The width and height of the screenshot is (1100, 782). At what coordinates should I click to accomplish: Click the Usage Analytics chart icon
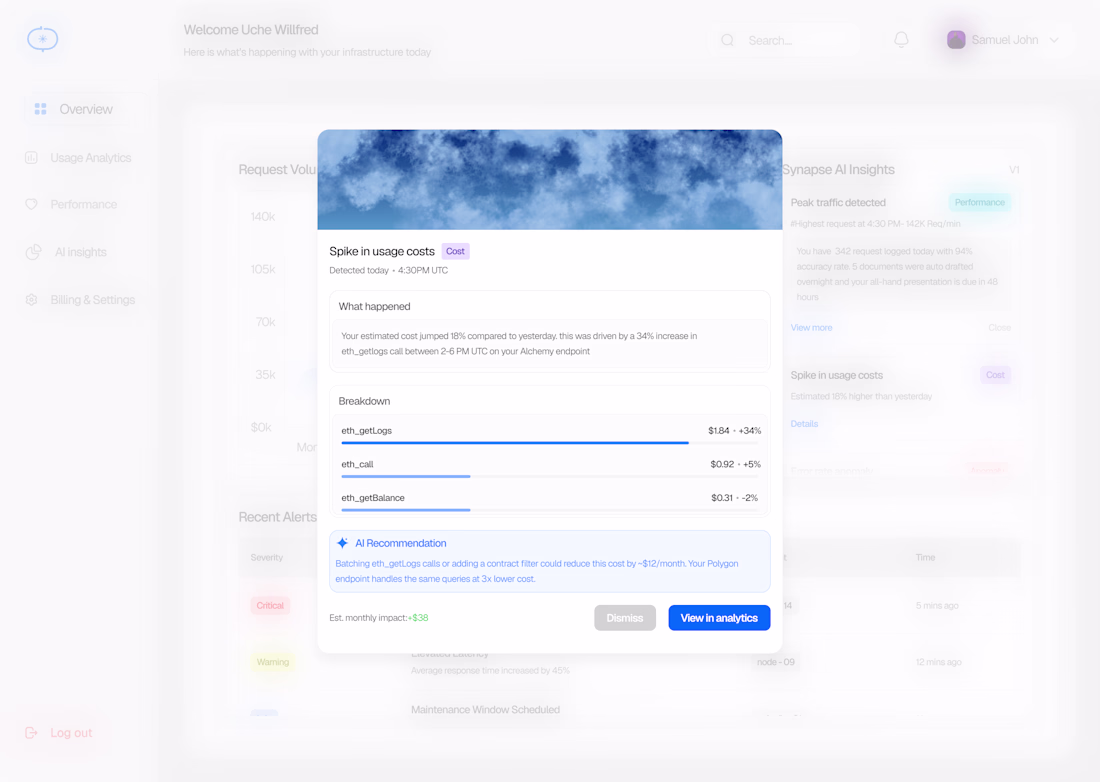[32, 158]
